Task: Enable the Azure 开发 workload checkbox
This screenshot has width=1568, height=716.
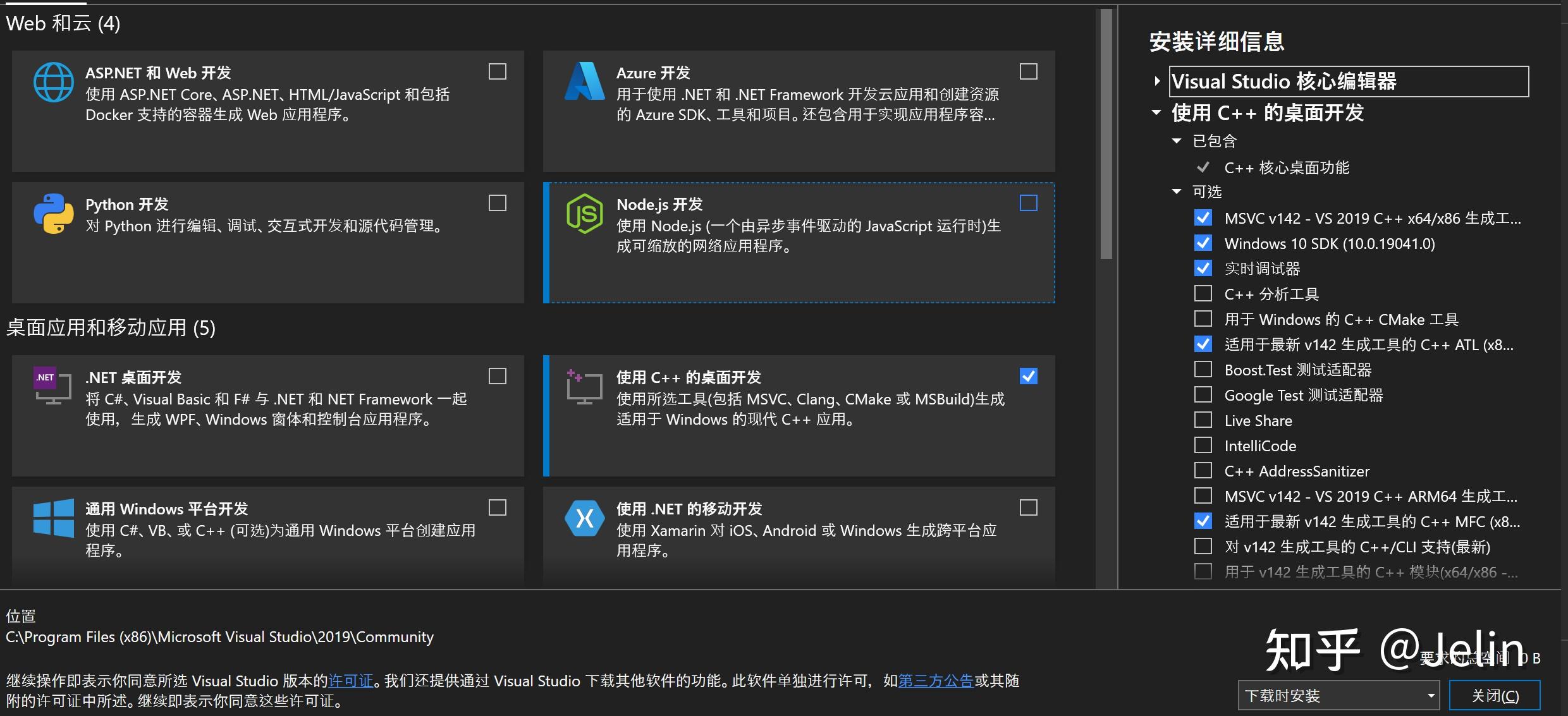Action: tap(1029, 71)
